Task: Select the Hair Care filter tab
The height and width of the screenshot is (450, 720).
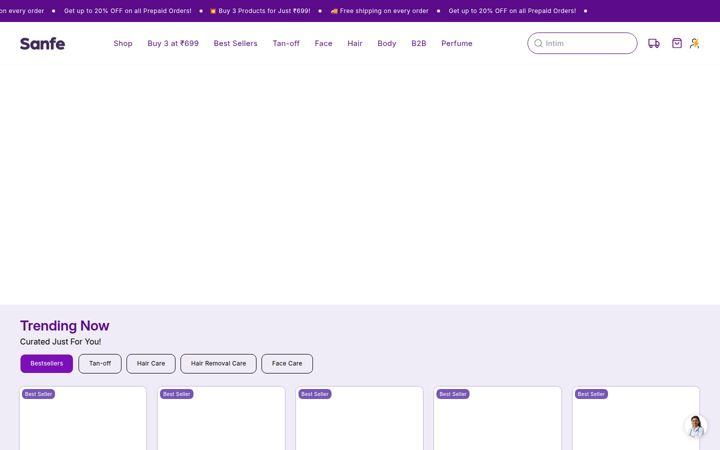Action: [151, 364]
